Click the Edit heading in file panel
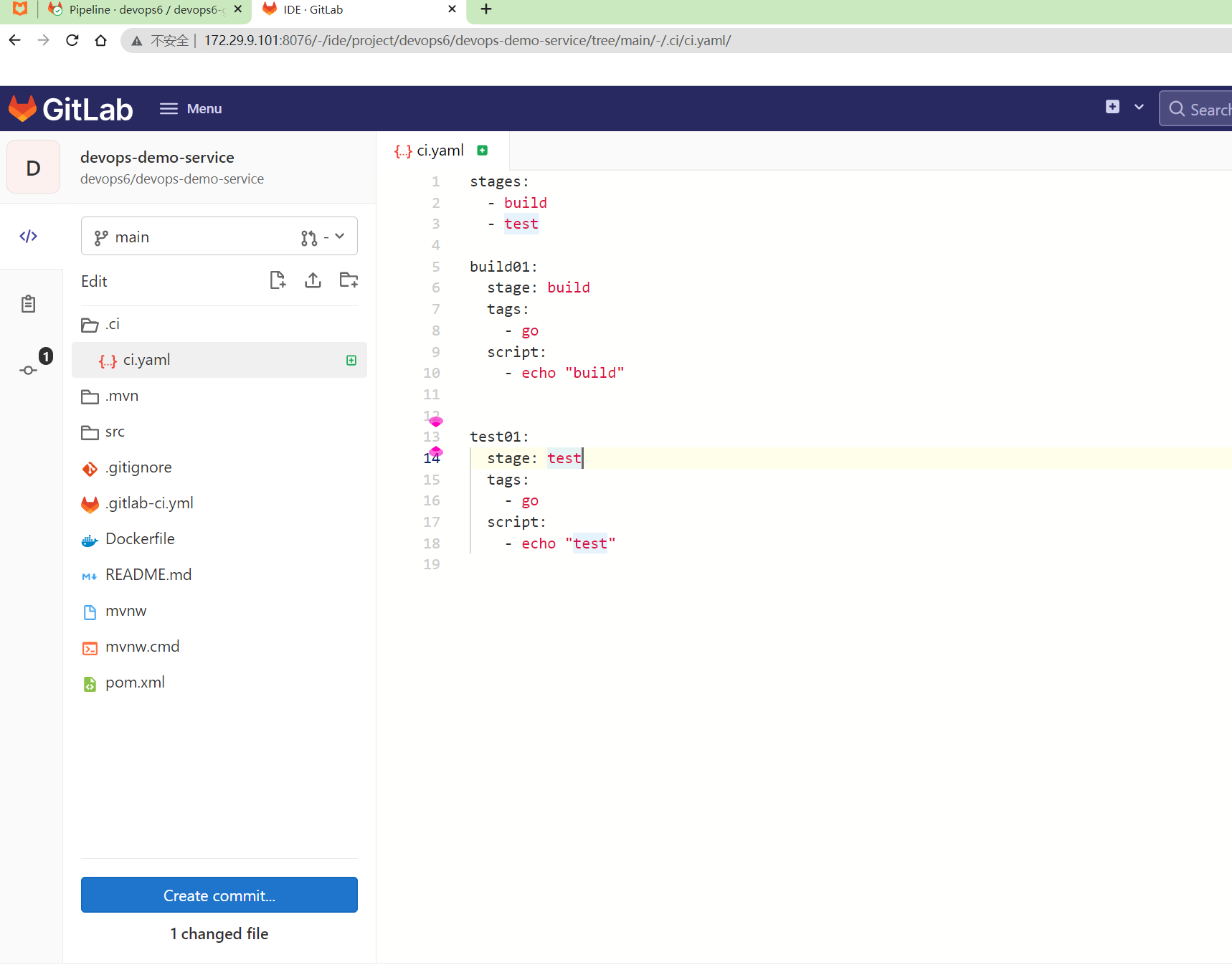 (94, 281)
